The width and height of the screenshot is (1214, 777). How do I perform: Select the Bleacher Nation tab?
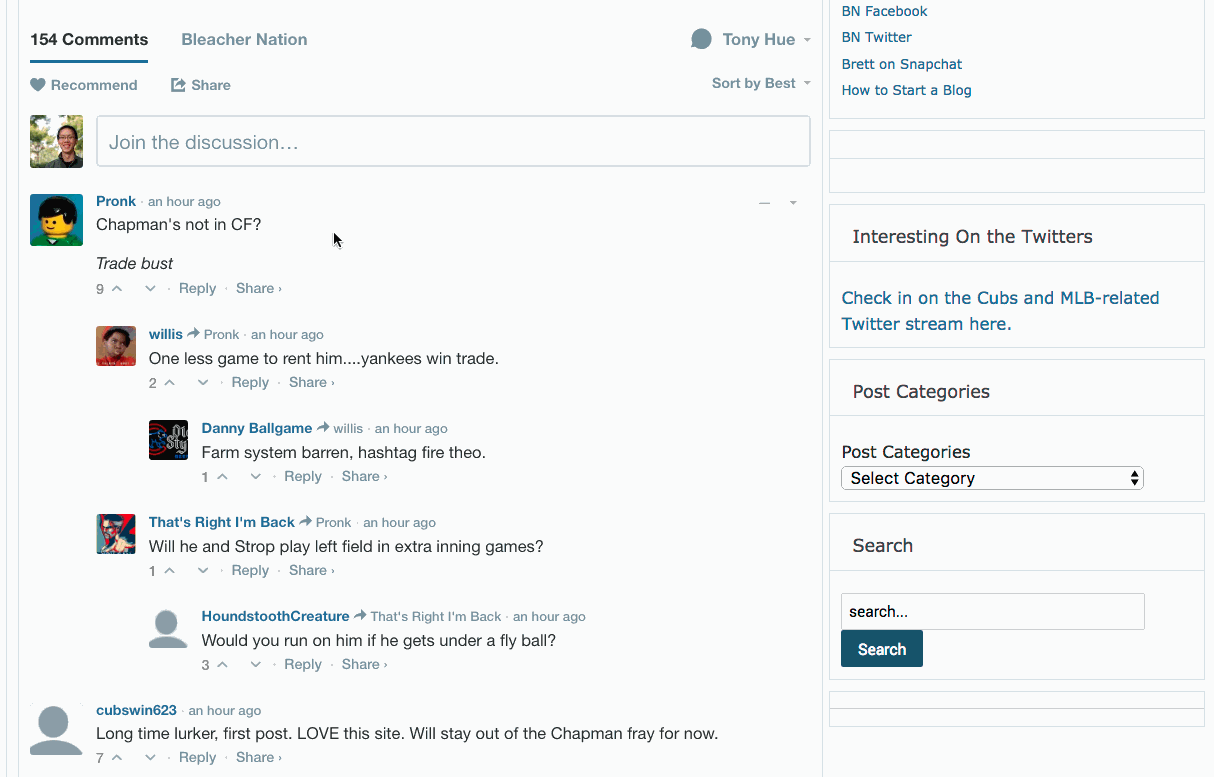click(244, 40)
